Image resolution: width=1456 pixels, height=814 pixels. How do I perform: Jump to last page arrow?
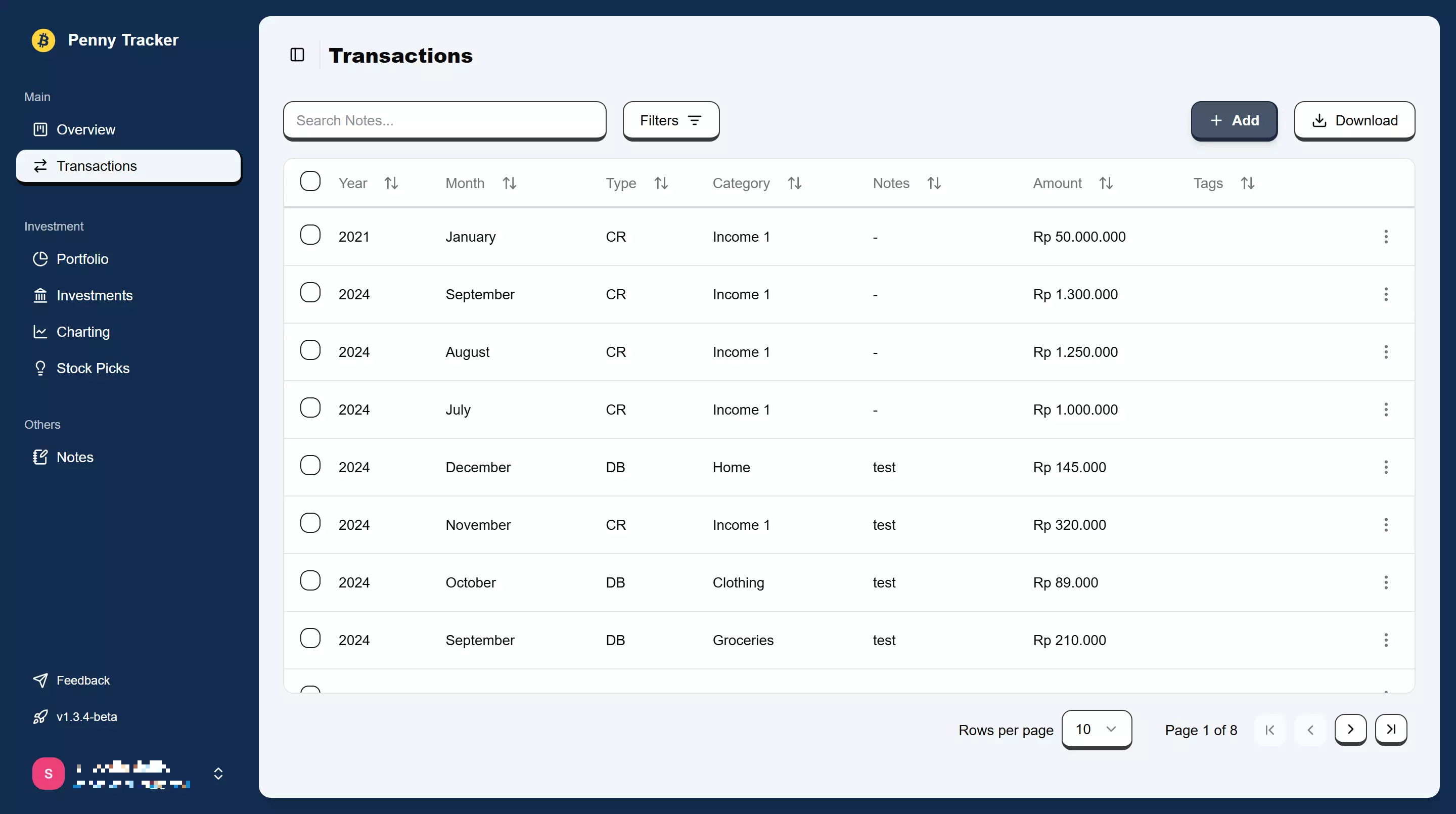click(1390, 730)
